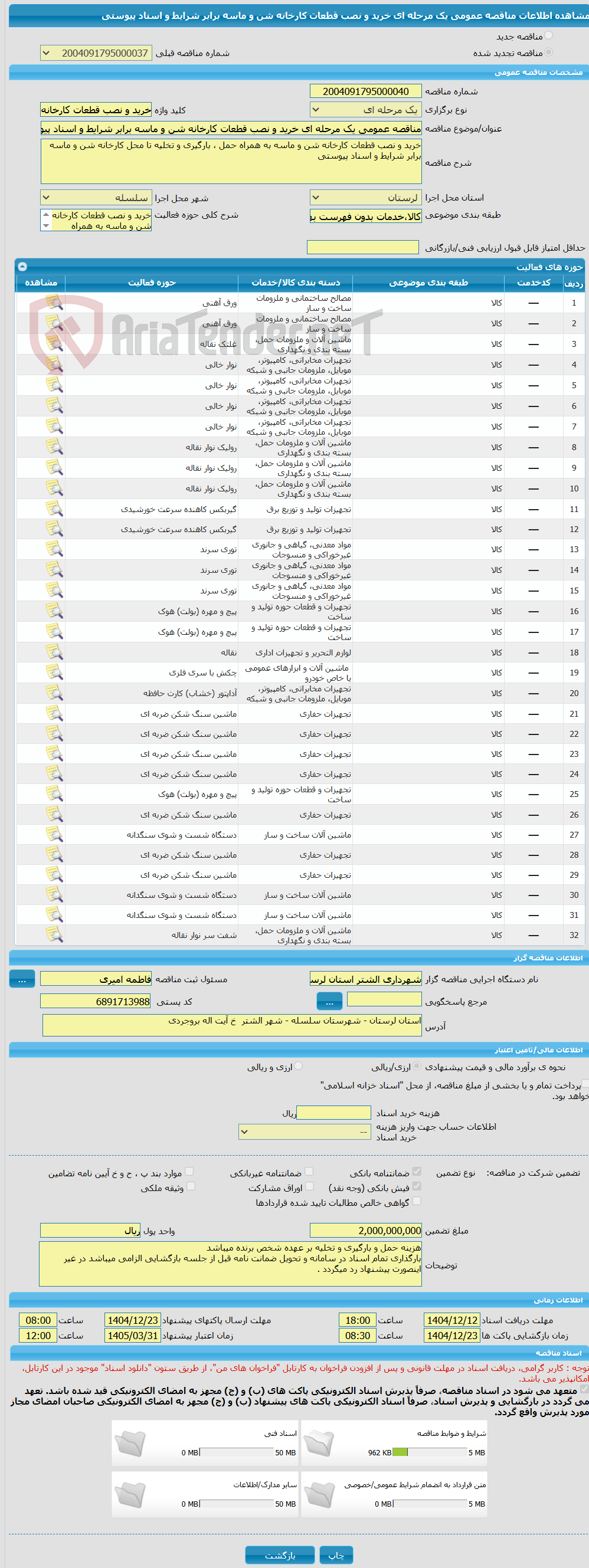Click the keyword input field

pos(96,110)
